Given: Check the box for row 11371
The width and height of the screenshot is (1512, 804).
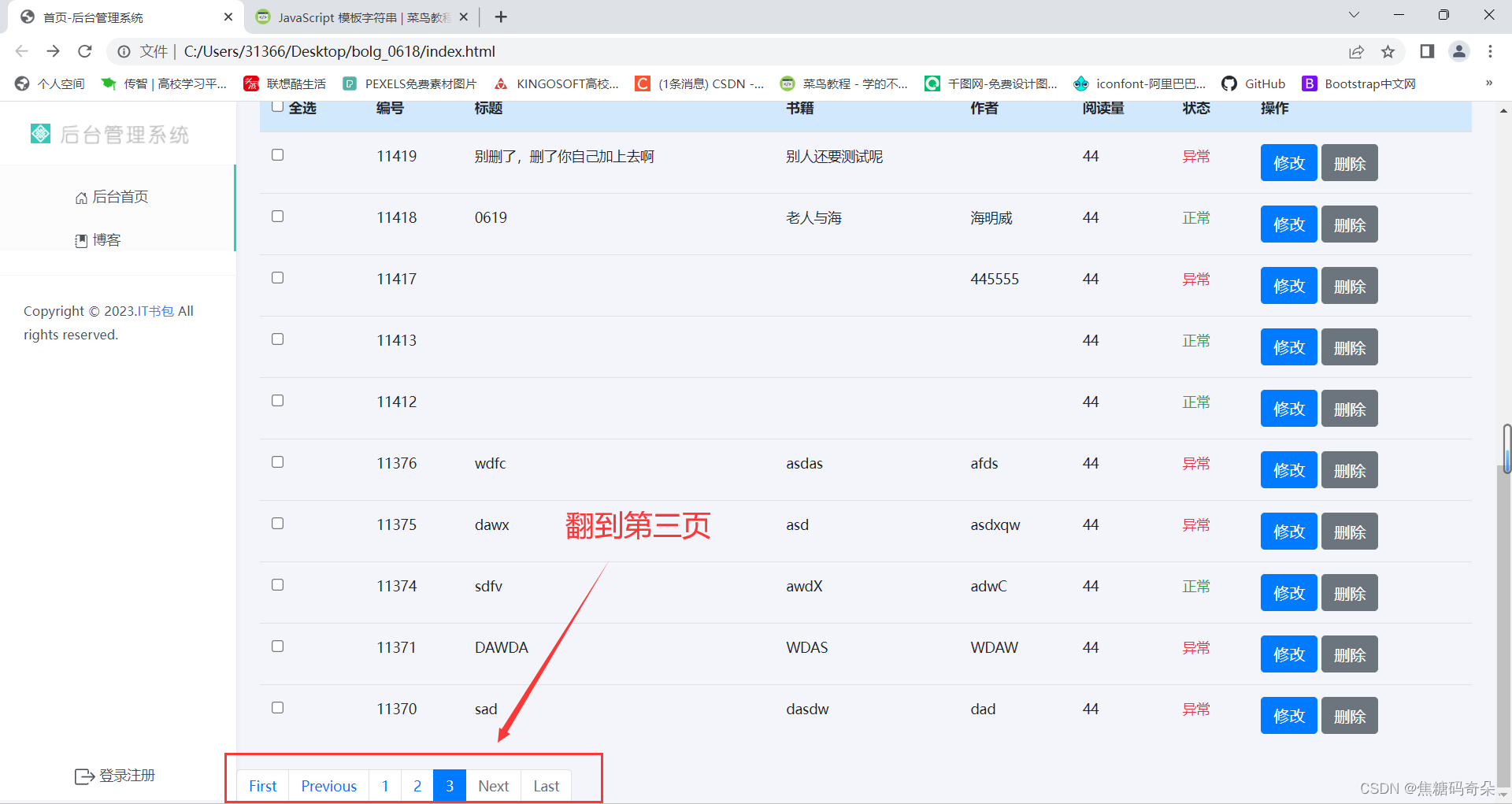Looking at the screenshot, I should click(277, 647).
